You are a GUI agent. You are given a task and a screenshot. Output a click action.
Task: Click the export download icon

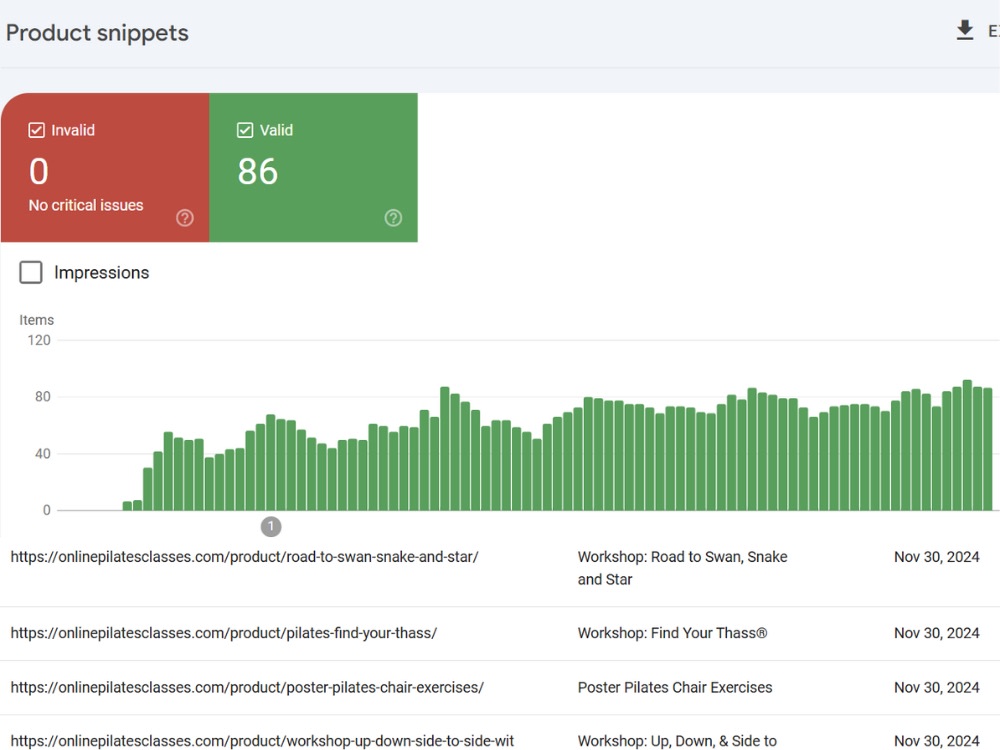tap(965, 30)
